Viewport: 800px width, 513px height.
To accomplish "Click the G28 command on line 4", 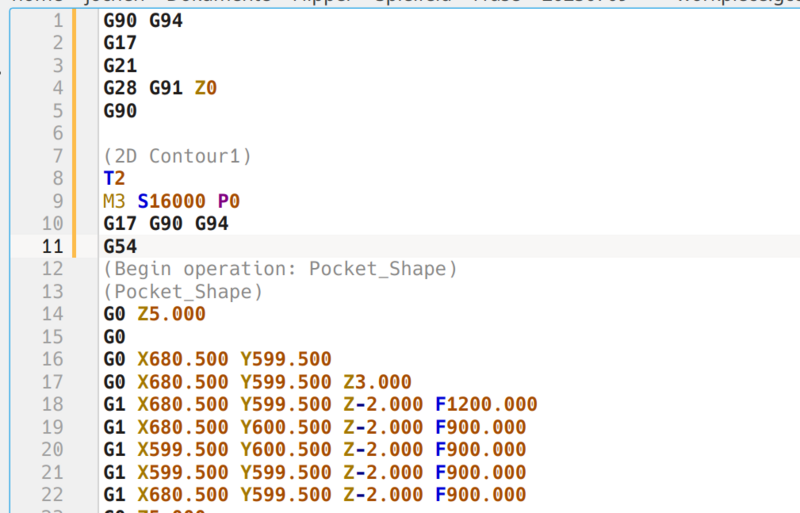I will (x=120, y=88).
